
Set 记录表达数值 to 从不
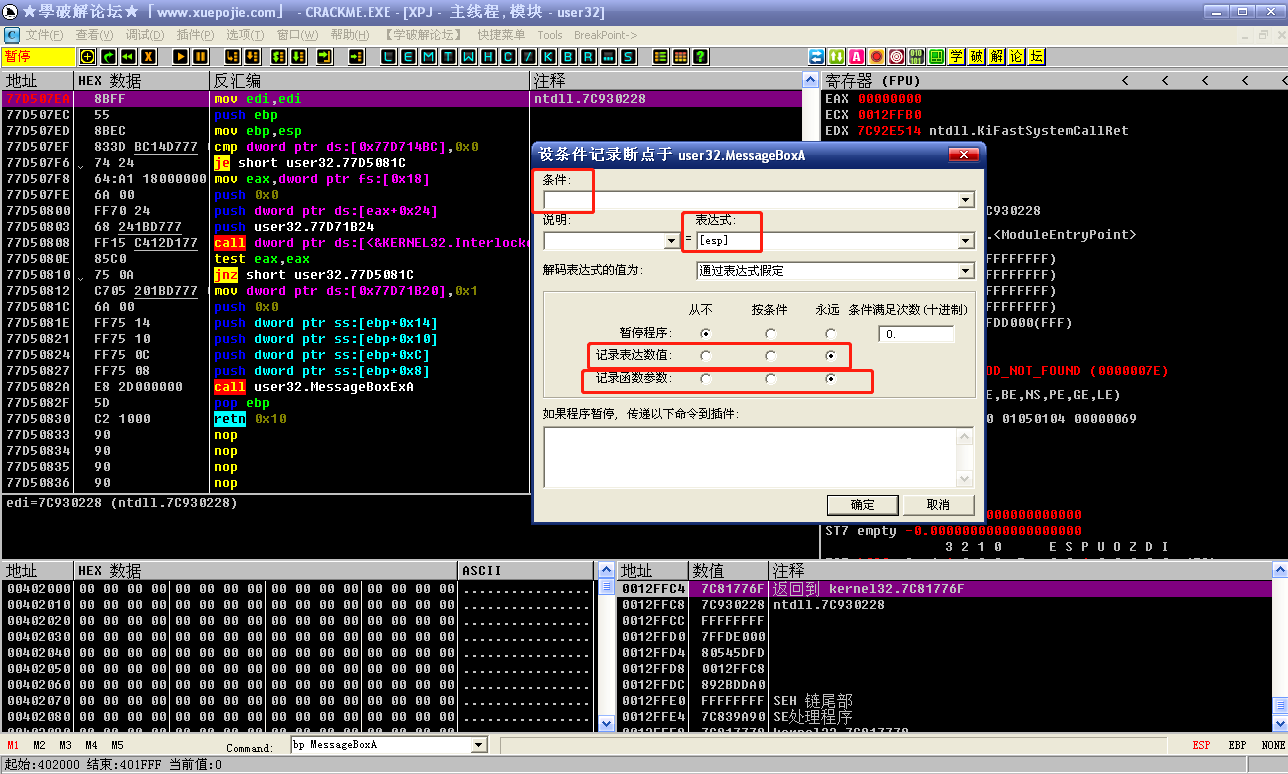(x=706, y=356)
